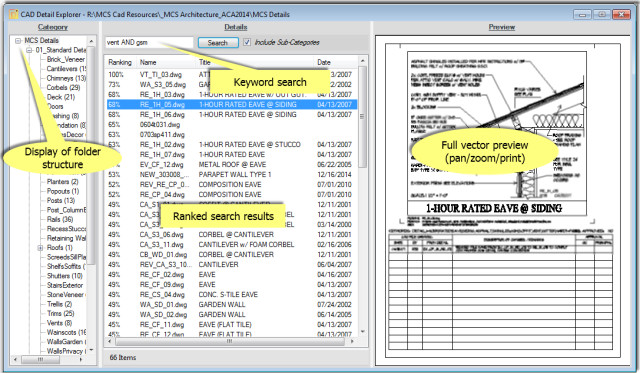The height and width of the screenshot is (373, 640).
Task: Maximize the CAD Detail Explorer window
Action: click(602, 15)
